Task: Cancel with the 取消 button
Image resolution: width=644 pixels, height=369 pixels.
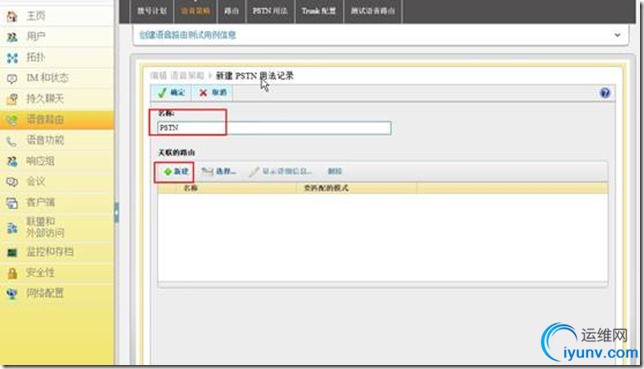Action: pos(212,93)
